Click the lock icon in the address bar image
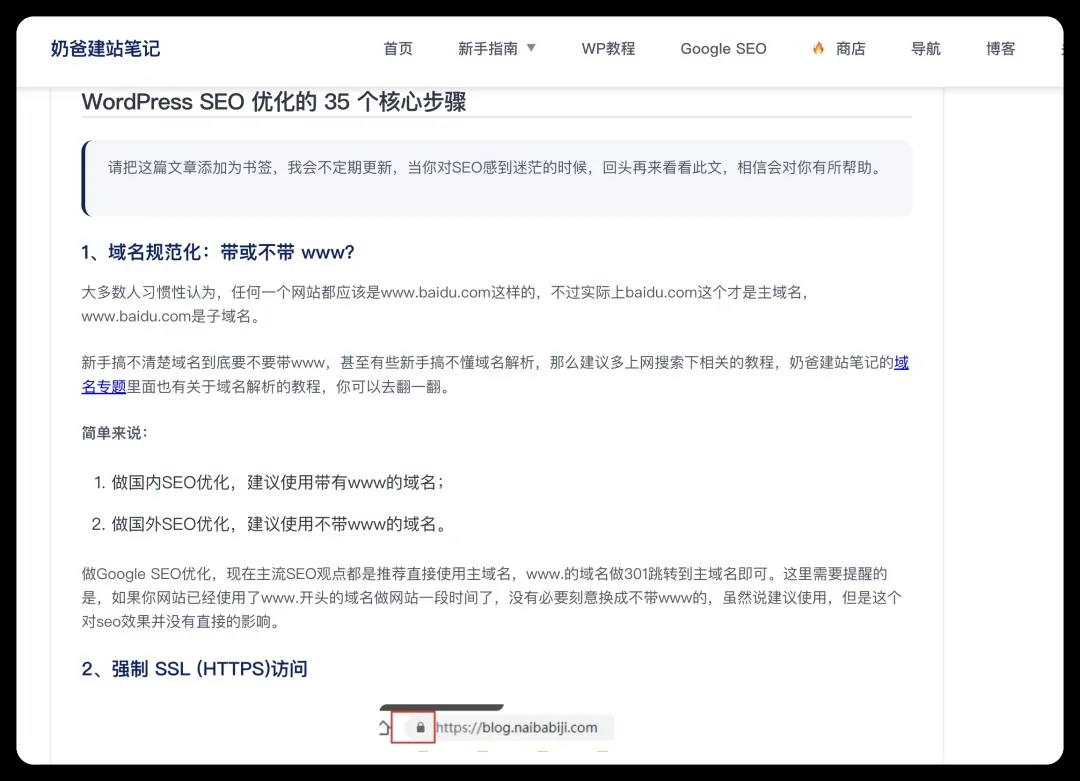Image resolution: width=1080 pixels, height=781 pixels. 420,727
